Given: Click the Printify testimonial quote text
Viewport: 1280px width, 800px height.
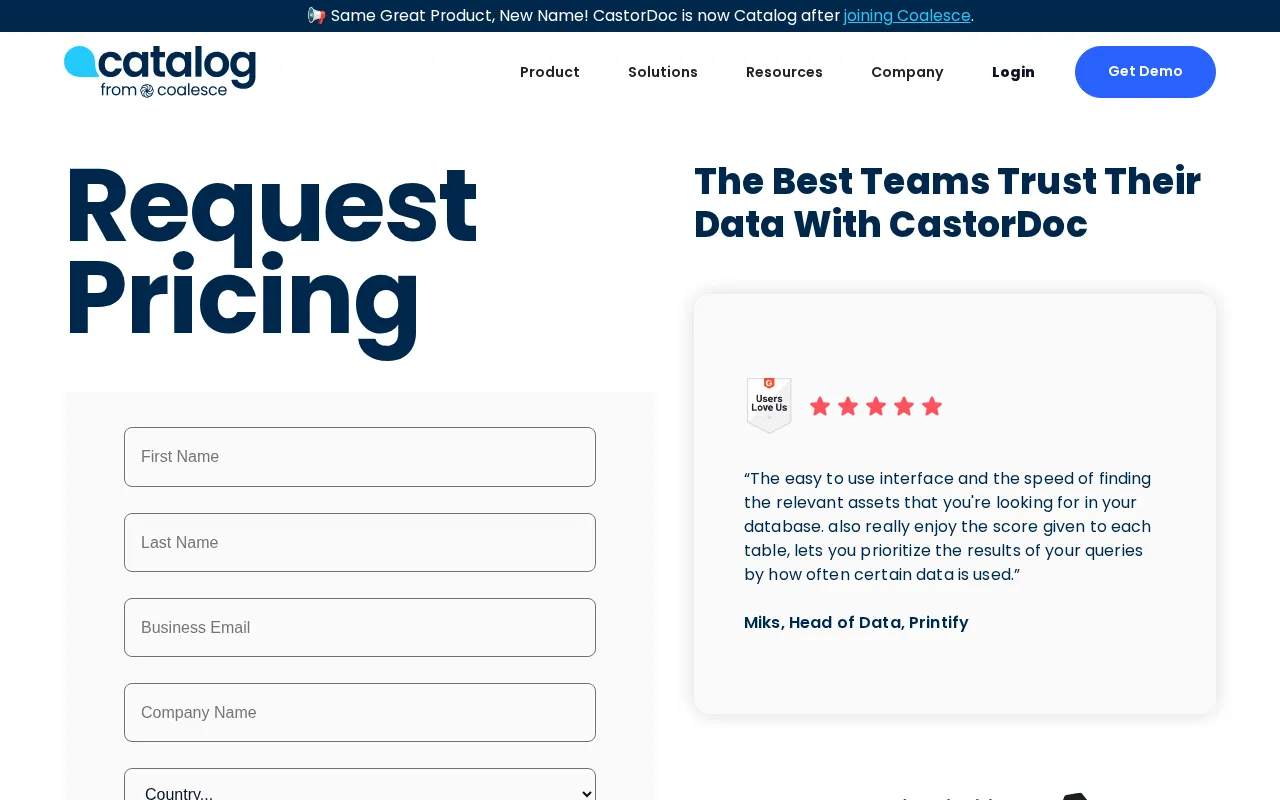Looking at the screenshot, I should 948,527.
